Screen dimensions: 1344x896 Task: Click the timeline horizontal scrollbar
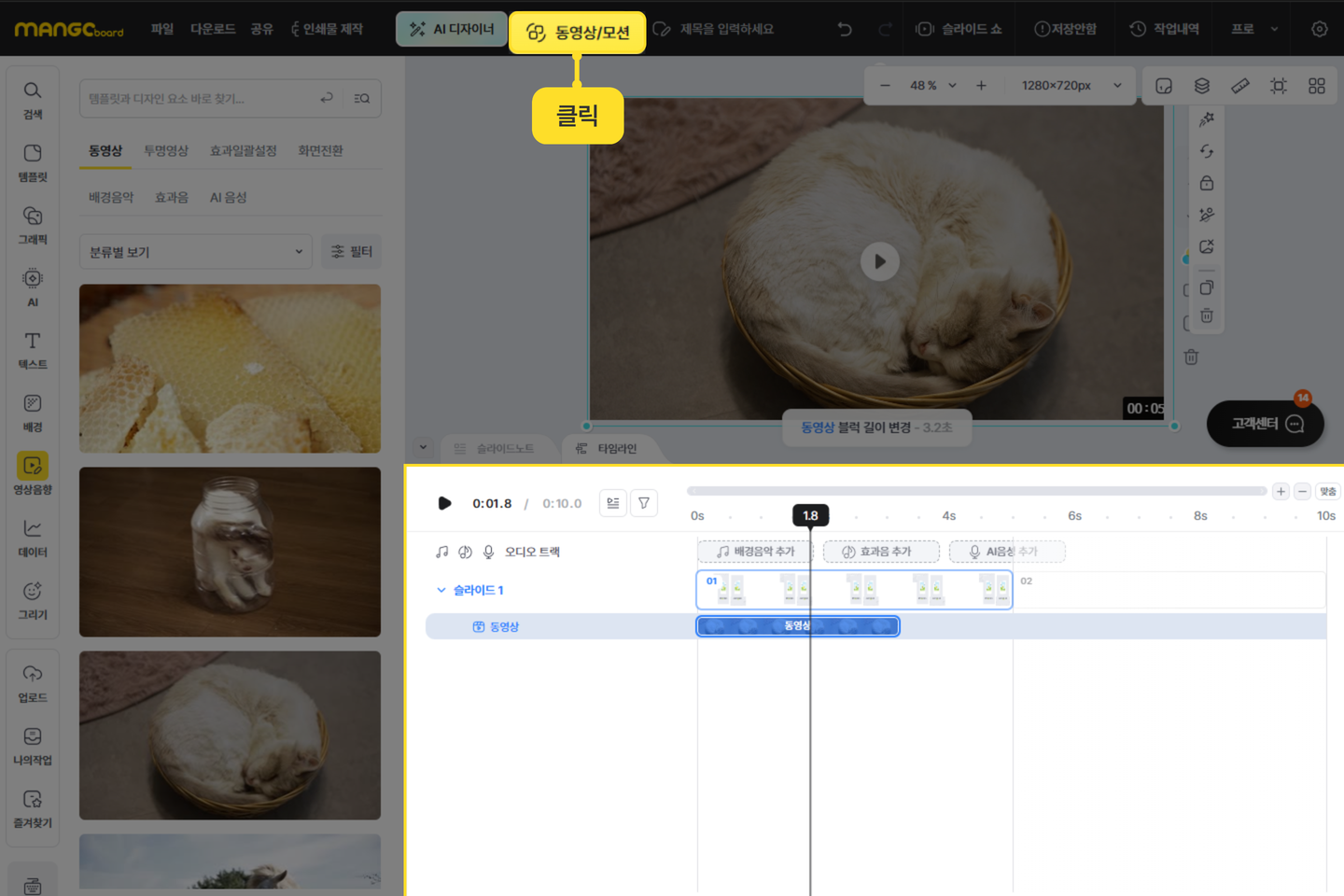976,491
